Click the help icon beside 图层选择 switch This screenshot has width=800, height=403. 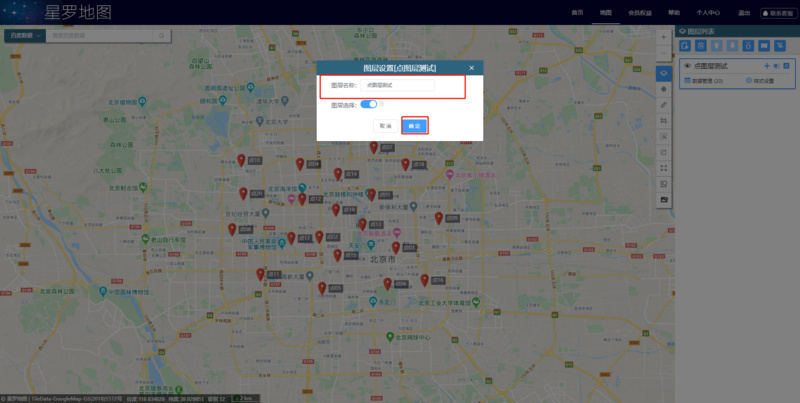(x=381, y=104)
